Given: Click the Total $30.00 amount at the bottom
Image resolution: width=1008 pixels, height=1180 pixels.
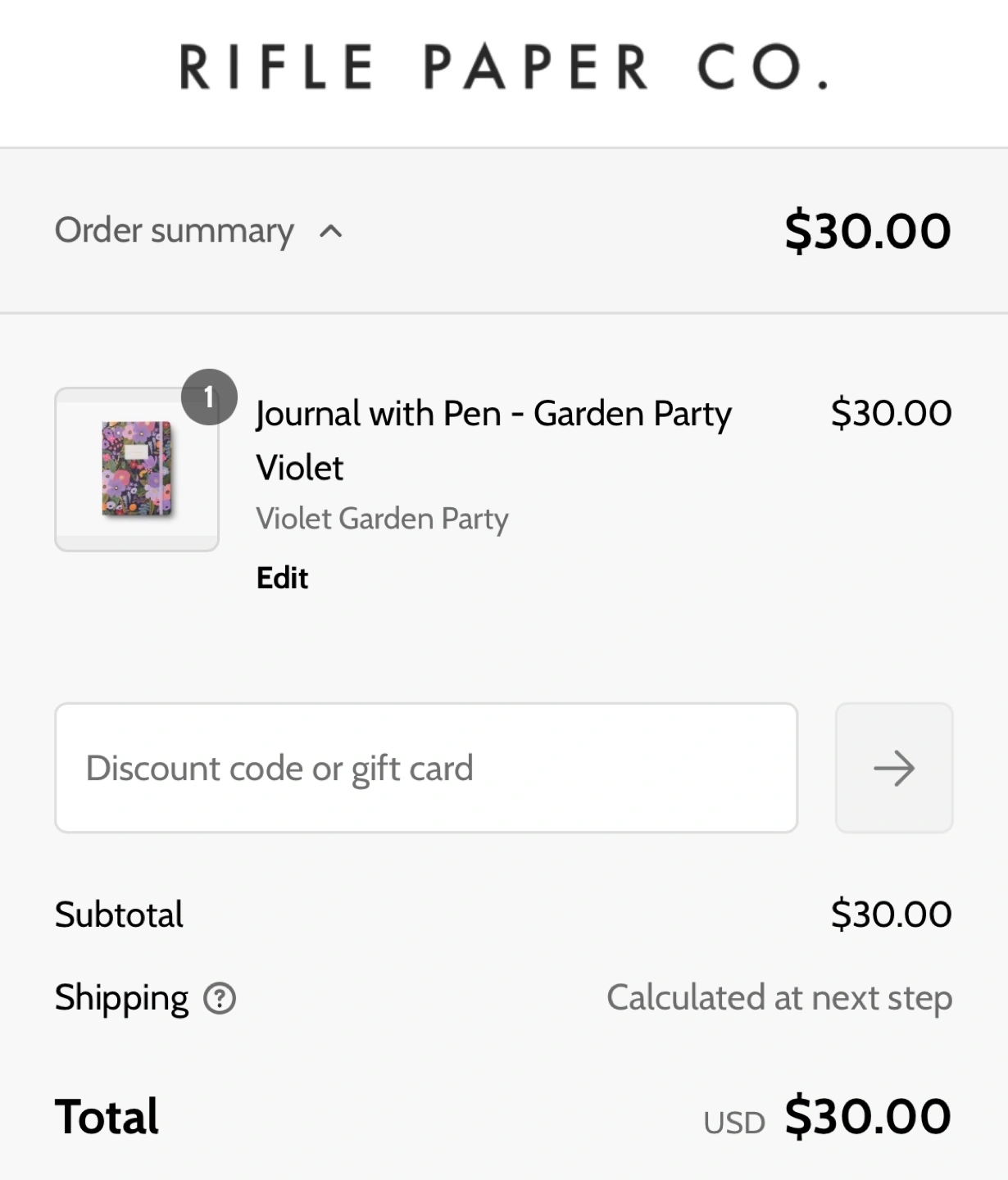Looking at the screenshot, I should pyautogui.click(x=867, y=1117).
